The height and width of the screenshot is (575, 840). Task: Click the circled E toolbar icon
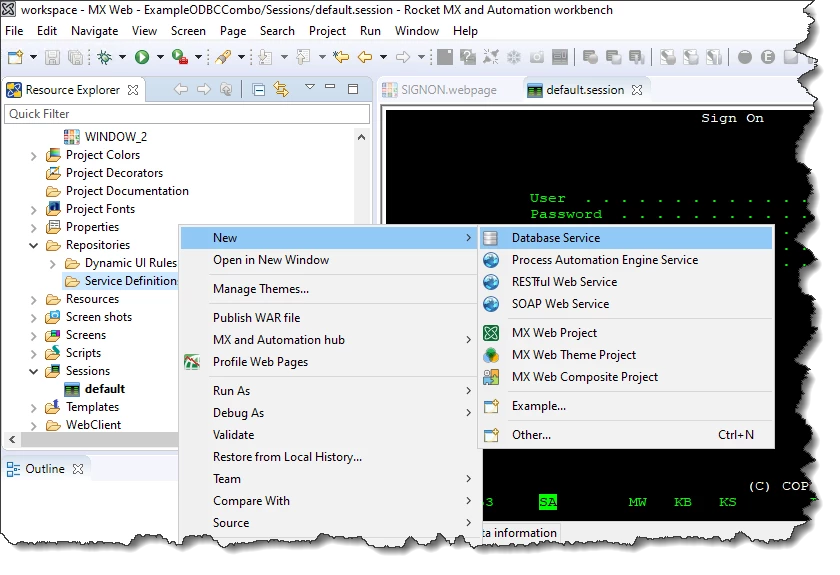[768, 57]
